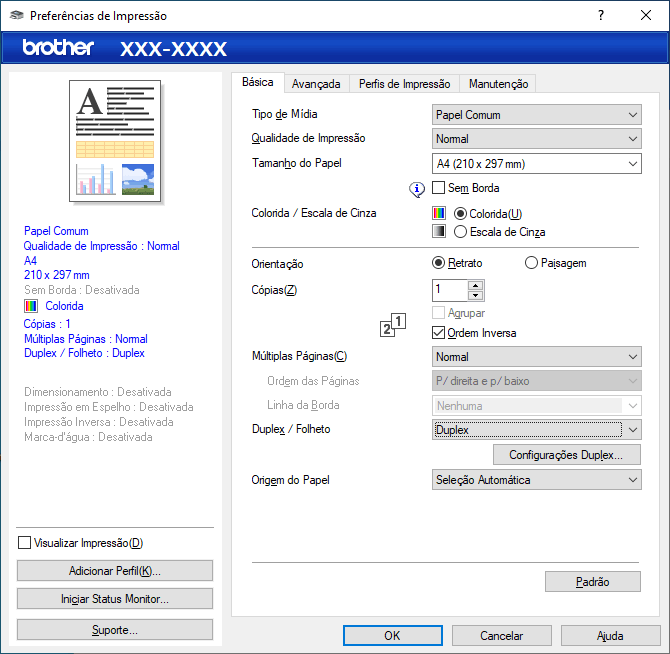The width and height of the screenshot is (670, 654).
Task: Click the grayscale icon beside Escala de Cinza
Action: click(x=439, y=232)
